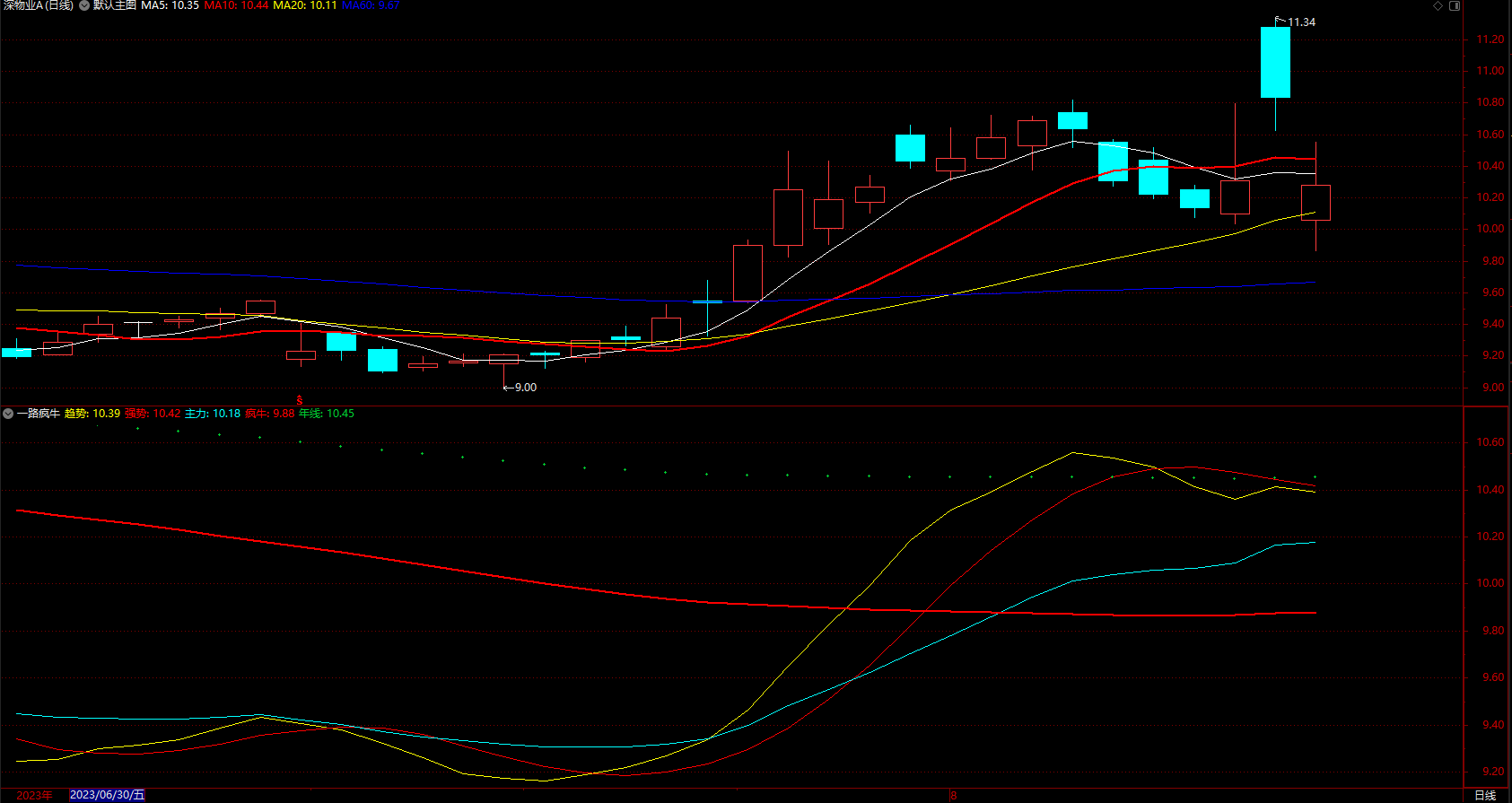Expand the 一路疯牛 indicator dropdown arrow

point(8,414)
